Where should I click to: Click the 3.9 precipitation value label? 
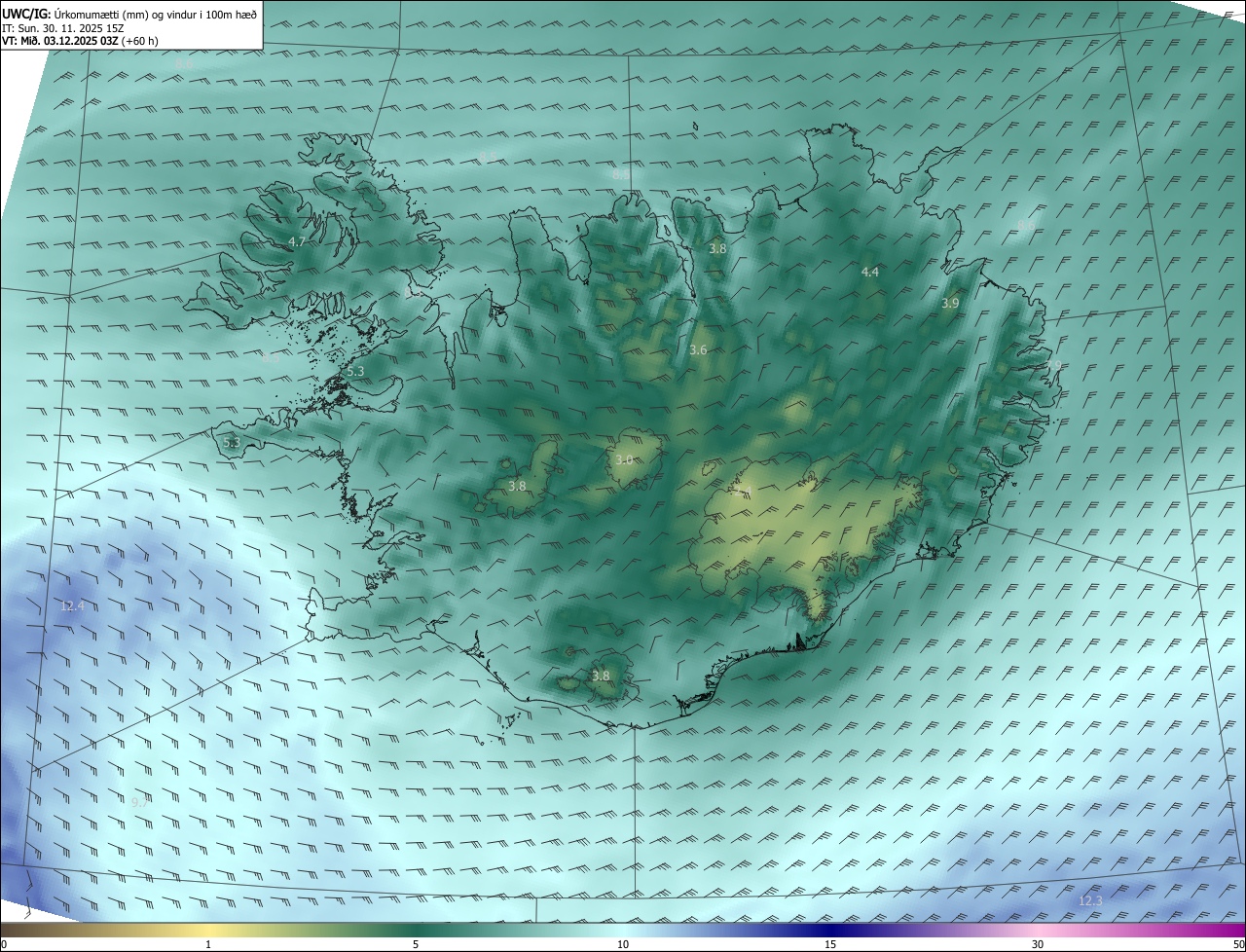[x=950, y=304]
